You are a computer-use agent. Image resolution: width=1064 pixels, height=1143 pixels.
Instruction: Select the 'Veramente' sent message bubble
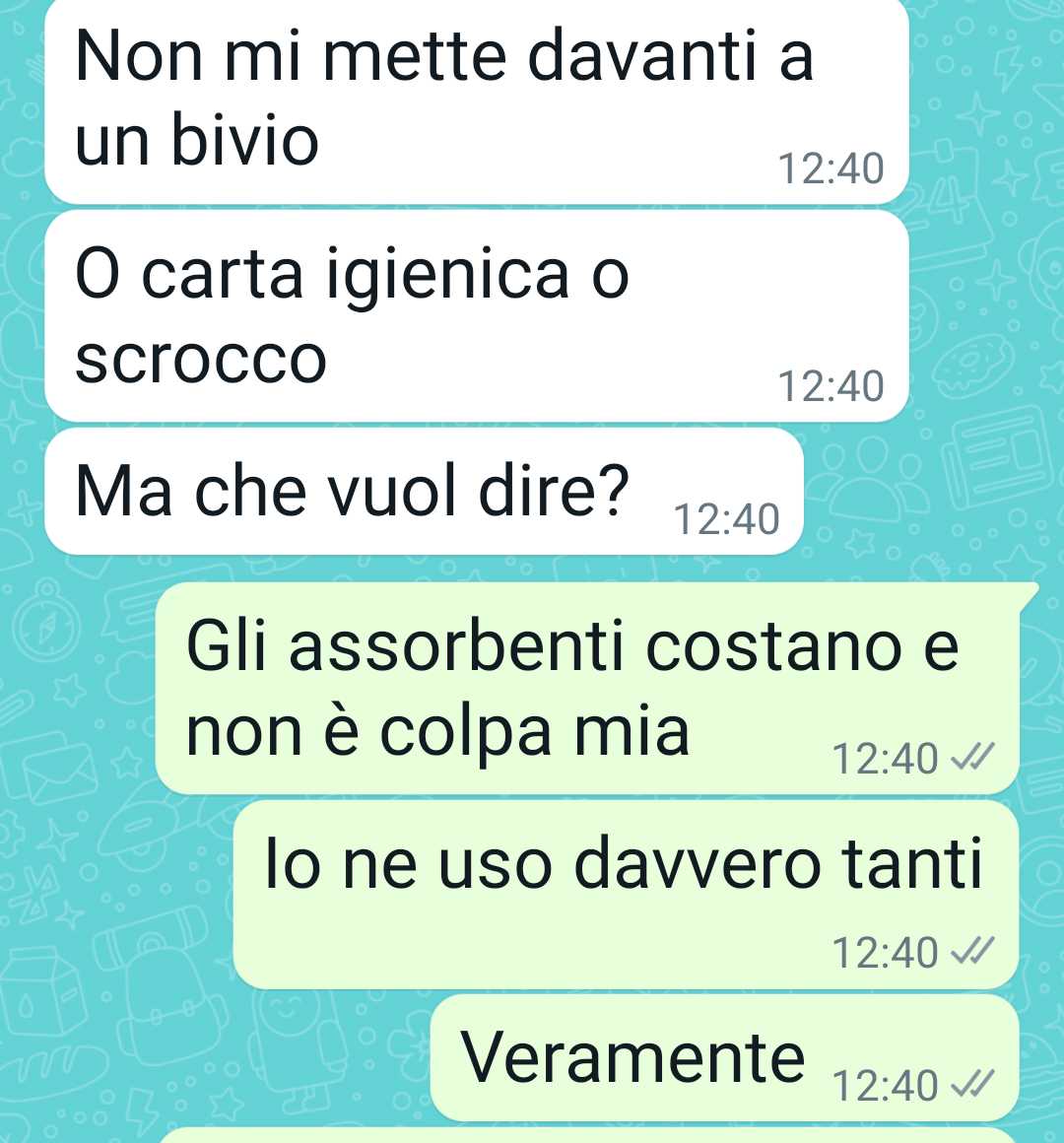pos(724,1057)
